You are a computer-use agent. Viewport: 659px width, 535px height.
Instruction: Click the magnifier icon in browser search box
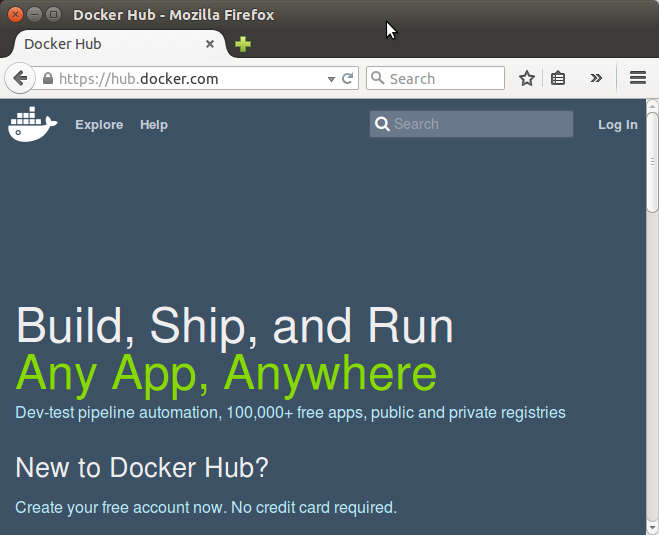(x=377, y=78)
